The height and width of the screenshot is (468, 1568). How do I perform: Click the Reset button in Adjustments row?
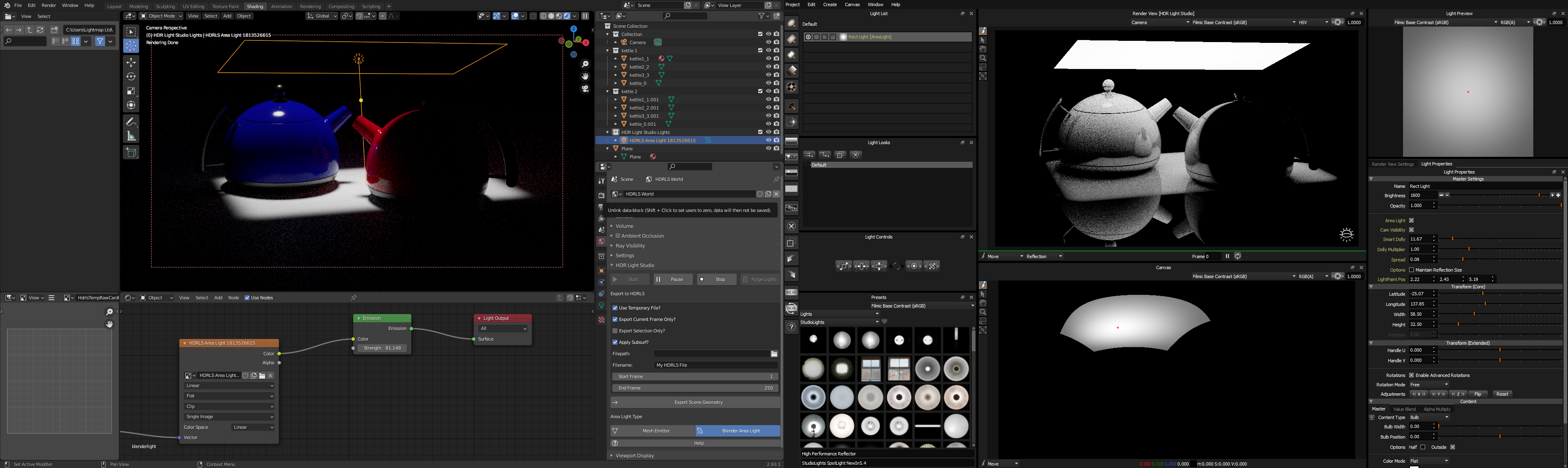click(x=1502, y=394)
